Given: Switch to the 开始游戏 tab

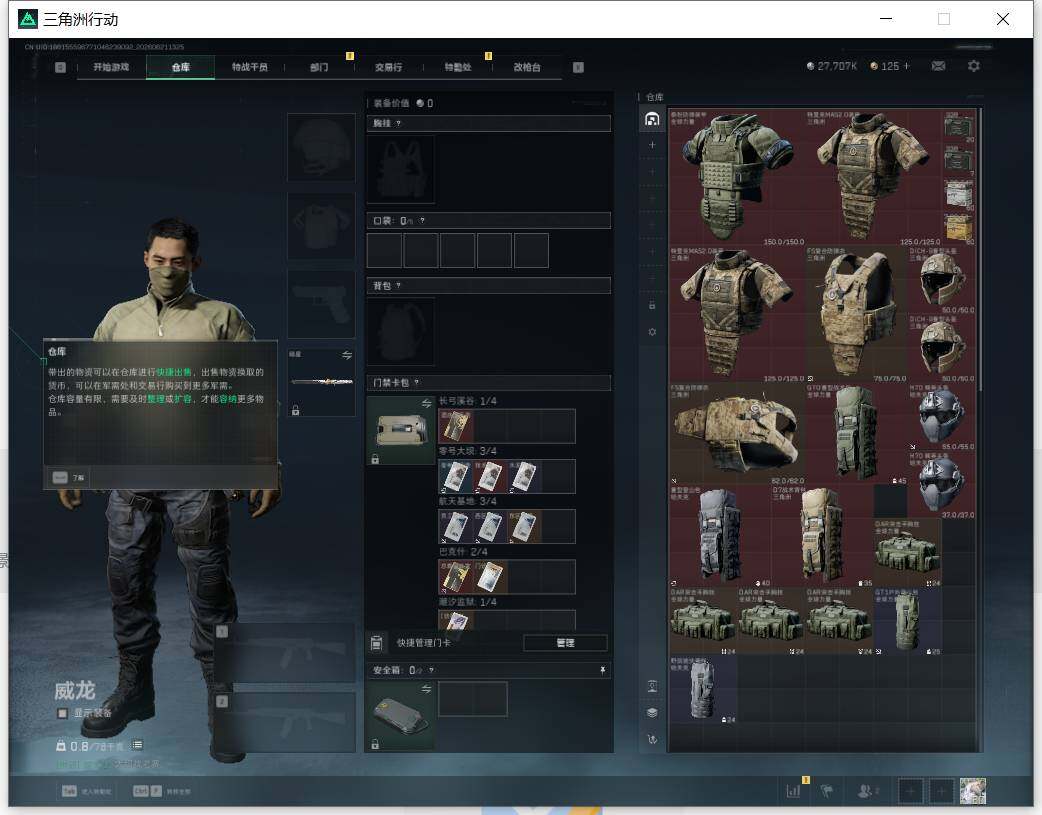Looking at the screenshot, I should pos(111,67).
